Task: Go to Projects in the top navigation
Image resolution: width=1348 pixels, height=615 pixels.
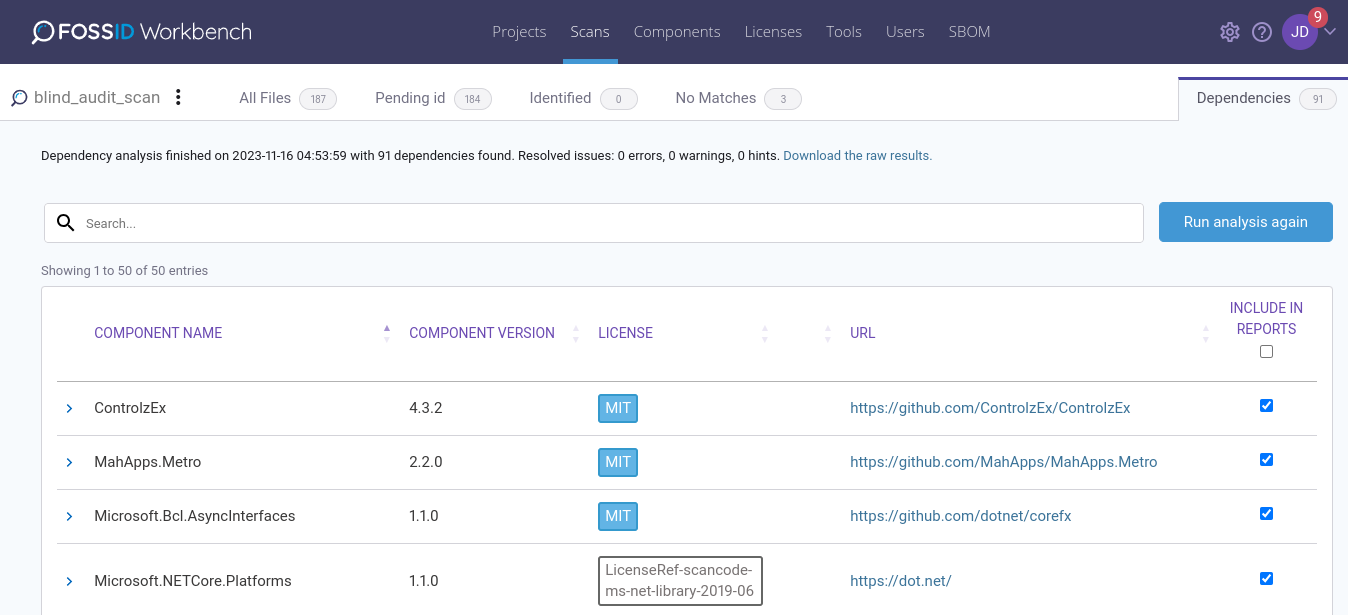Action: pos(519,32)
